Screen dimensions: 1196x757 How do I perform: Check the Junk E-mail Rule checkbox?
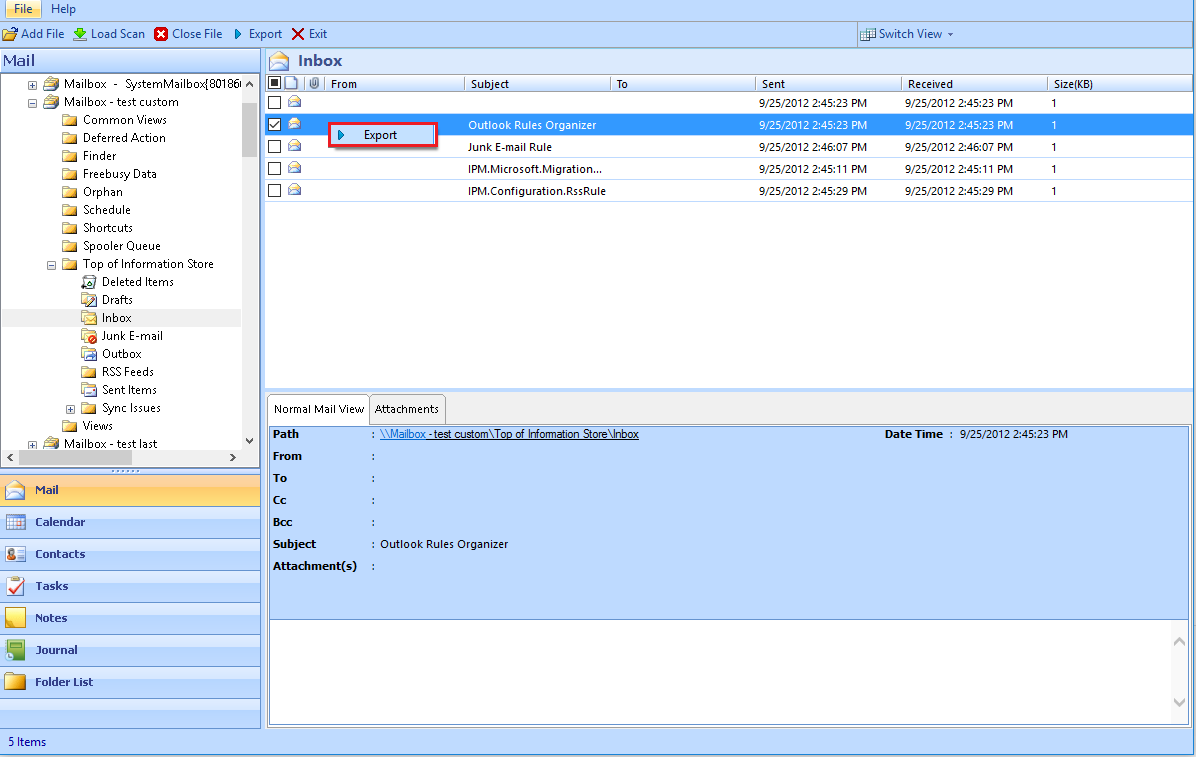tap(275, 147)
